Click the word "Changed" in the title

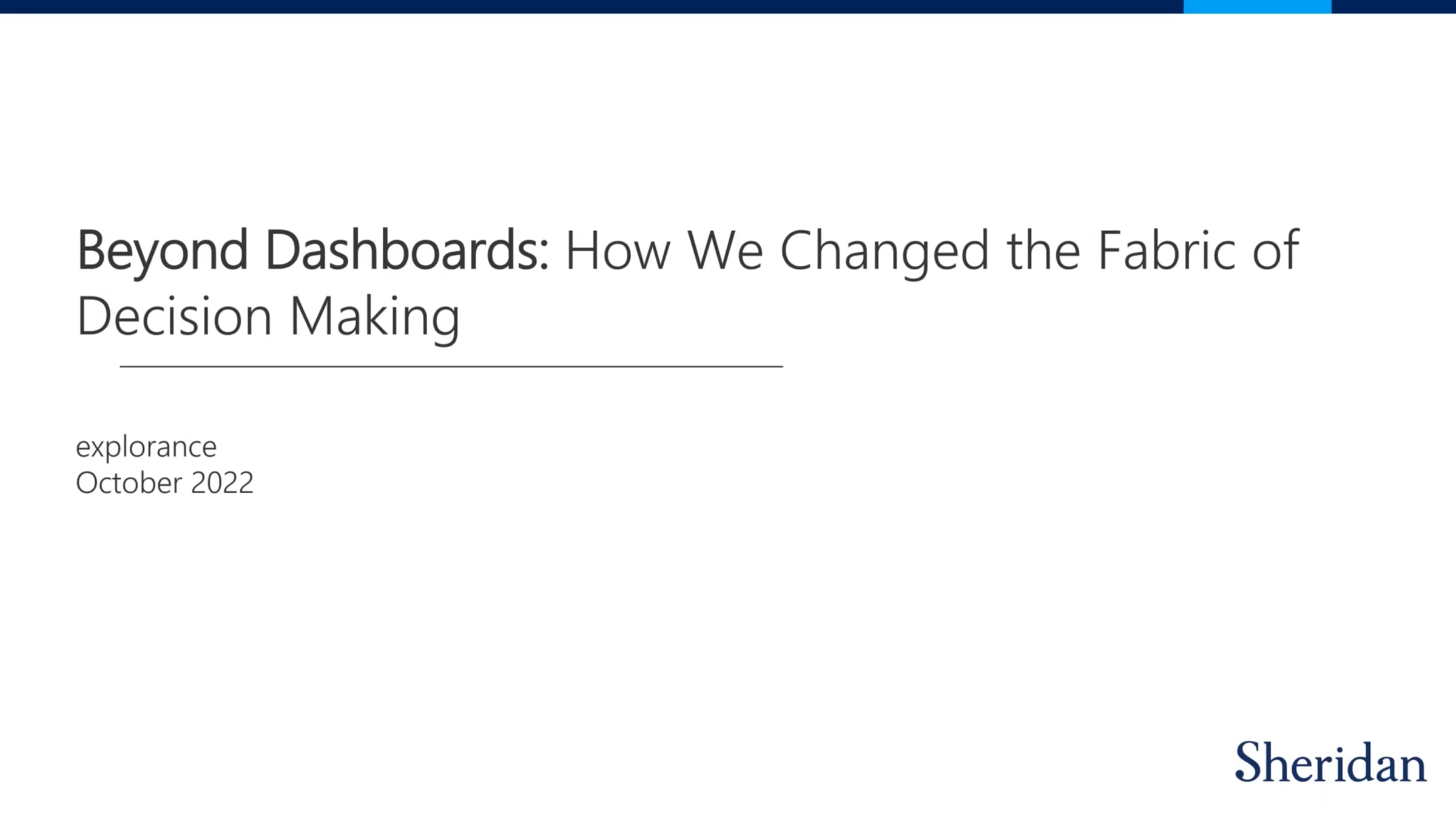point(884,251)
